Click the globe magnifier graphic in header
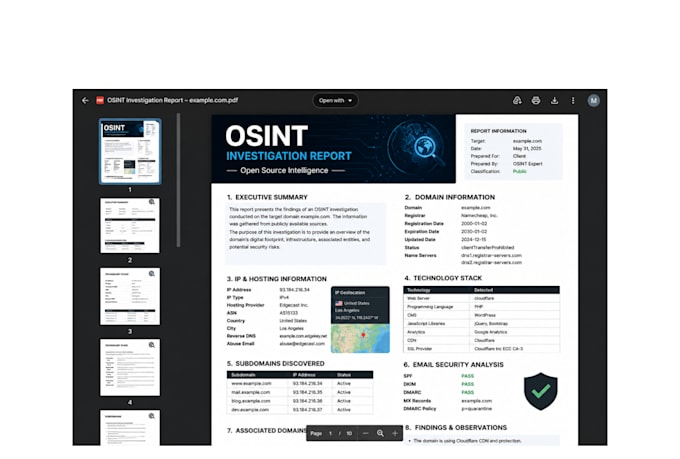 click(418, 148)
